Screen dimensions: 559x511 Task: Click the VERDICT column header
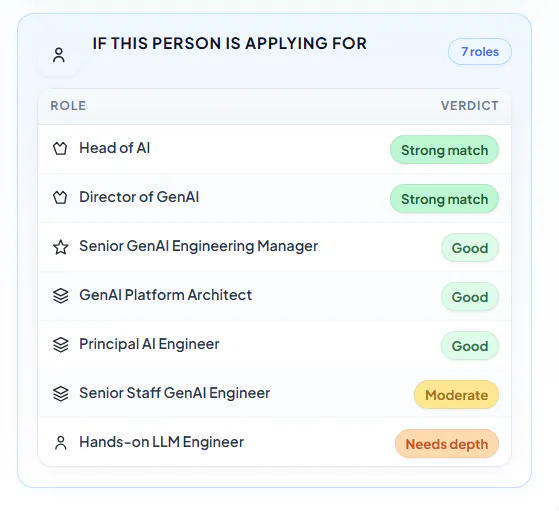coord(470,106)
